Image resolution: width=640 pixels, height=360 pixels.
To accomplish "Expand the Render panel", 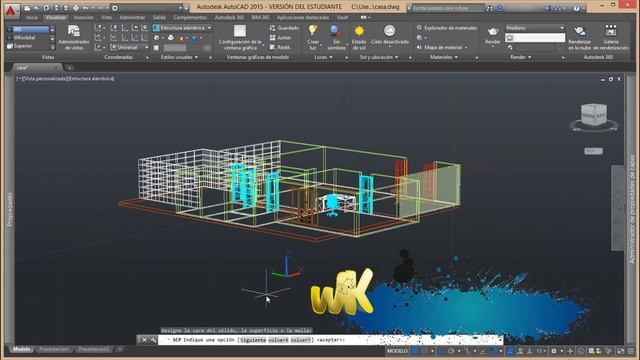I will (x=520, y=57).
